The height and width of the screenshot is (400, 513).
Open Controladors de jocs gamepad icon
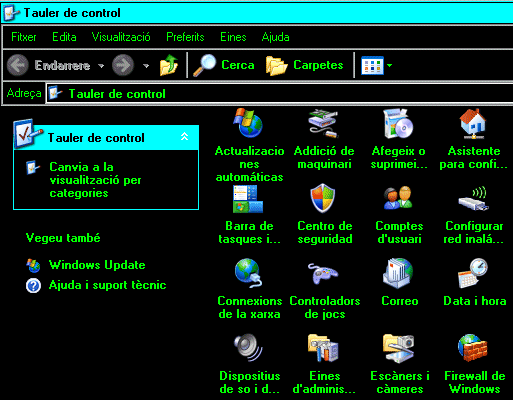pyautogui.click(x=323, y=274)
